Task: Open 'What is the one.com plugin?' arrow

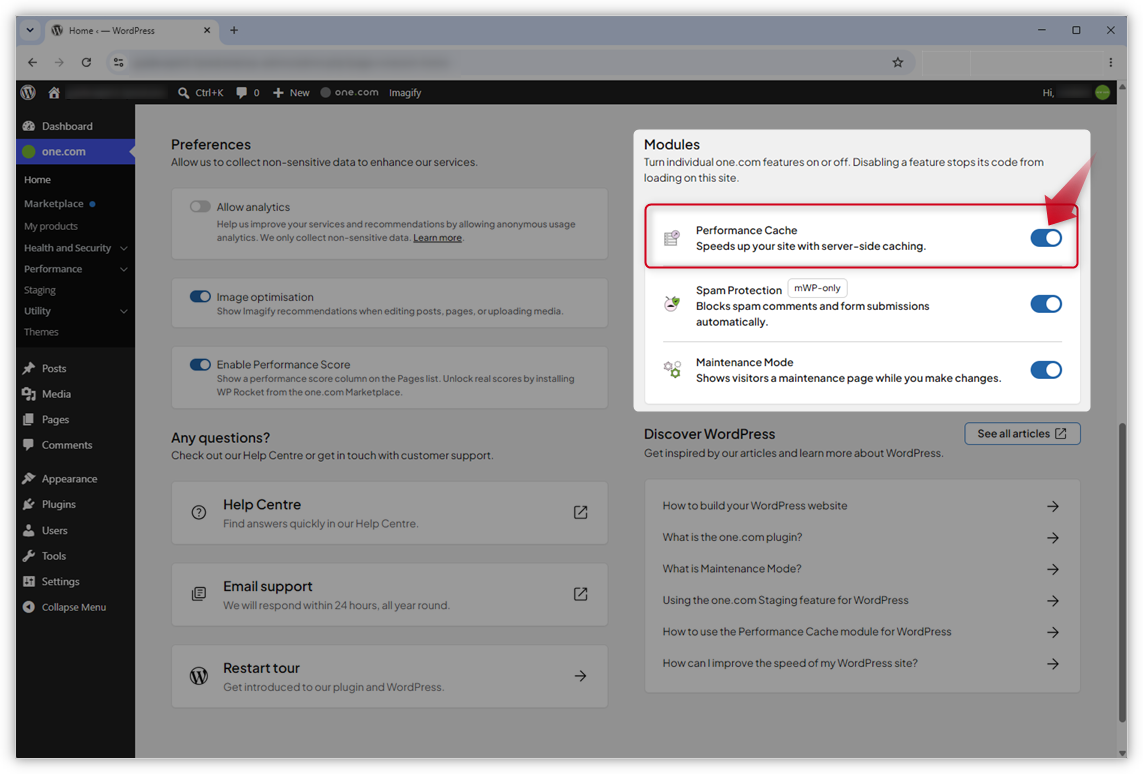Action: pos(1053,538)
